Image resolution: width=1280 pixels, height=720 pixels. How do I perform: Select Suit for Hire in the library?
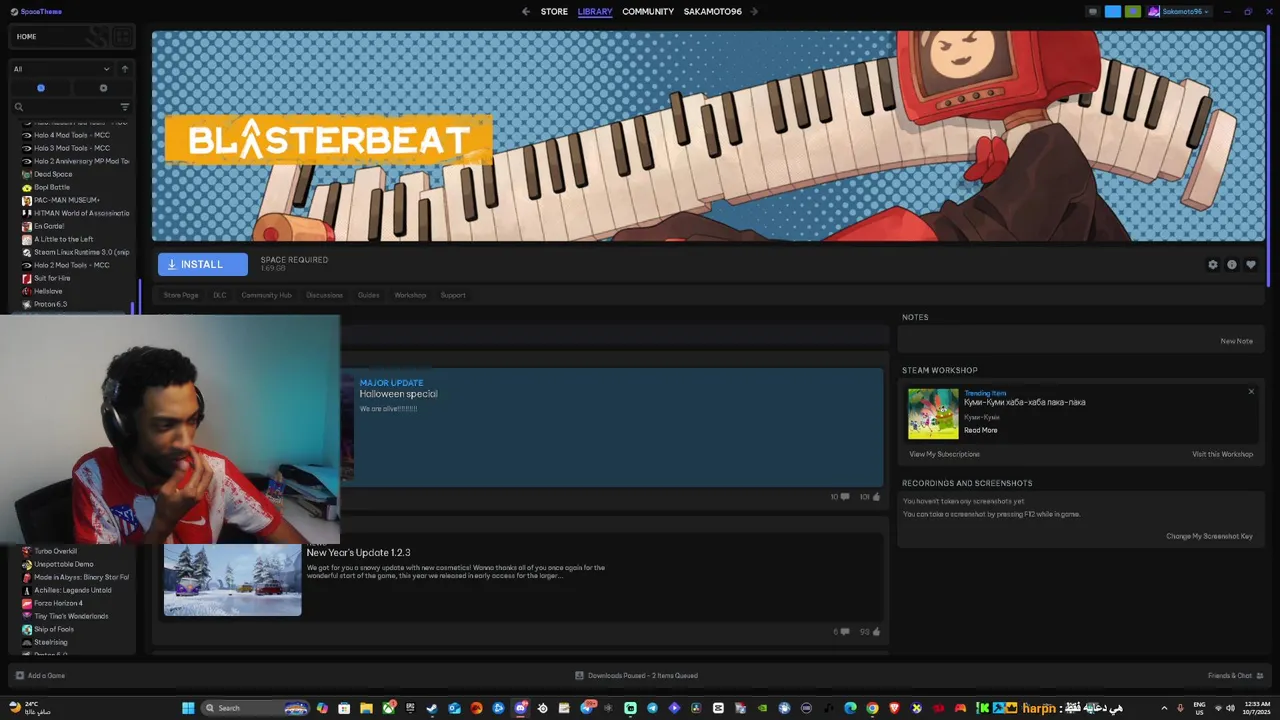[52, 278]
